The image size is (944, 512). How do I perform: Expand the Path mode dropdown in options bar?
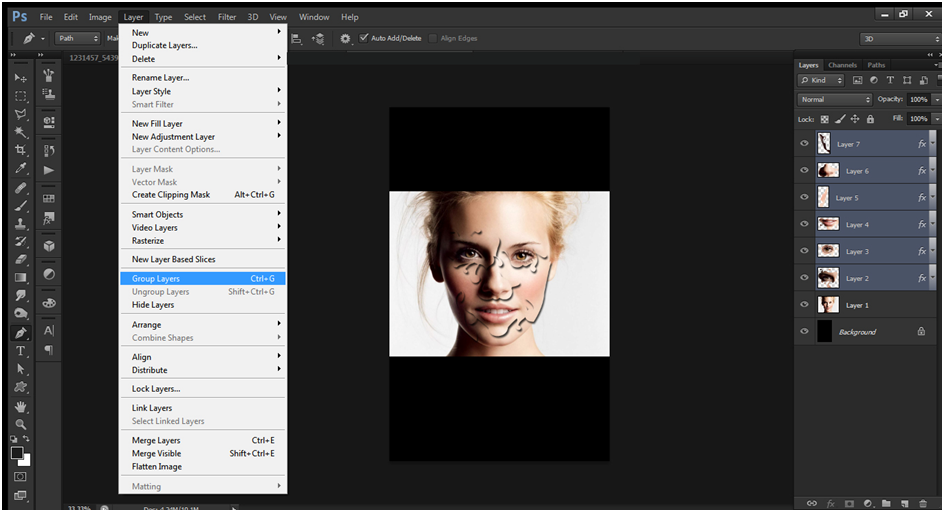point(78,38)
